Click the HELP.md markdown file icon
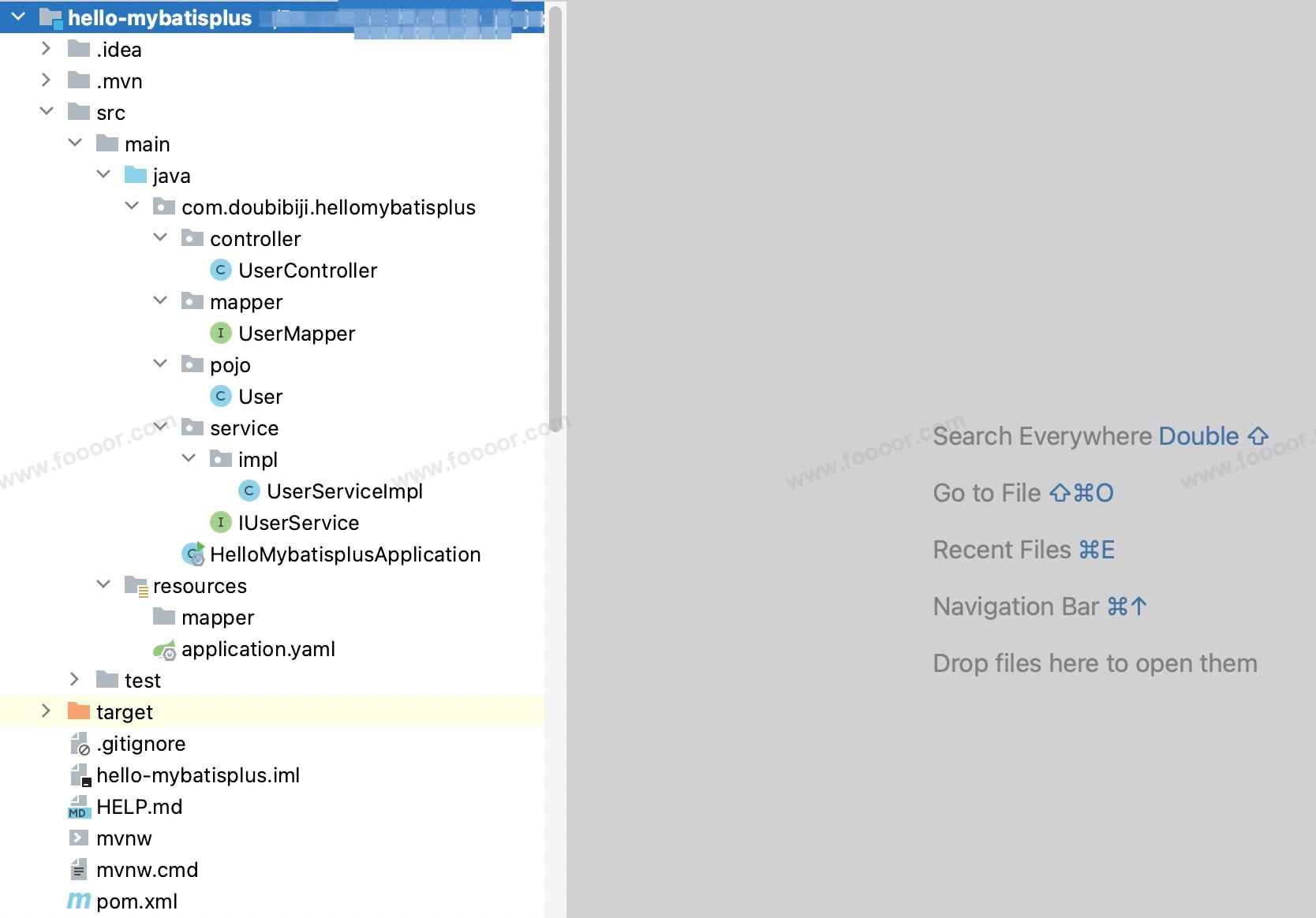This screenshot has width=1316, height=918. point(78,807)
